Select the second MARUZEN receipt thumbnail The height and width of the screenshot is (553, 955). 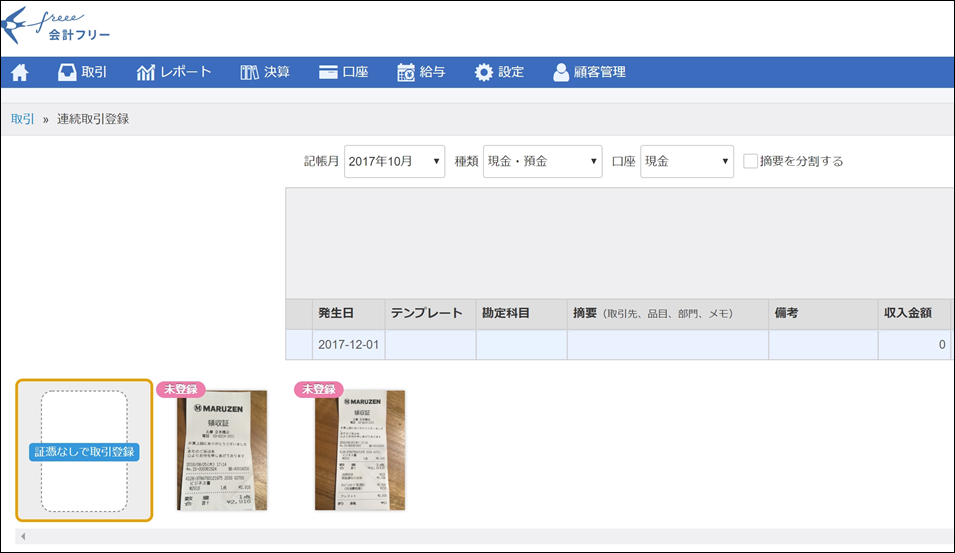[360, 450]
